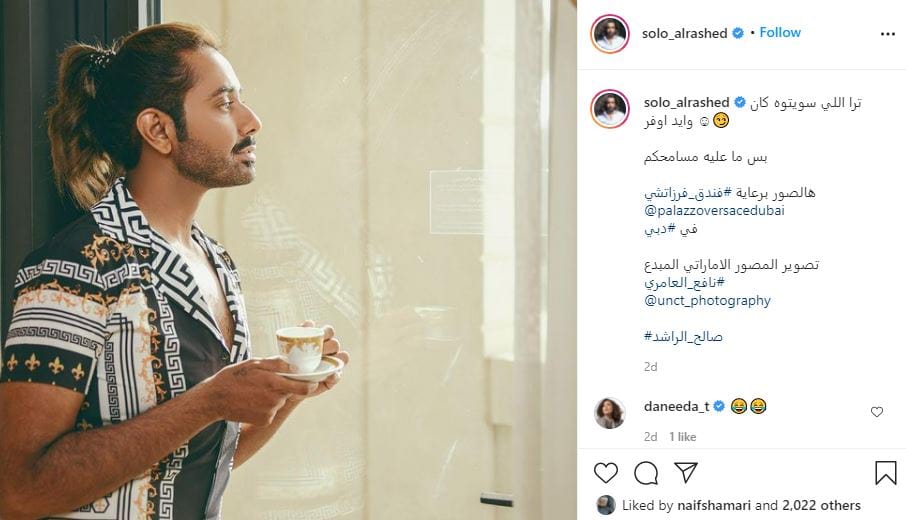Viewport: 906px width, 520px height.
Task: Open solo_alrashed avatar beside the caption
Action: pyautogui.click(x=610, y=108)
